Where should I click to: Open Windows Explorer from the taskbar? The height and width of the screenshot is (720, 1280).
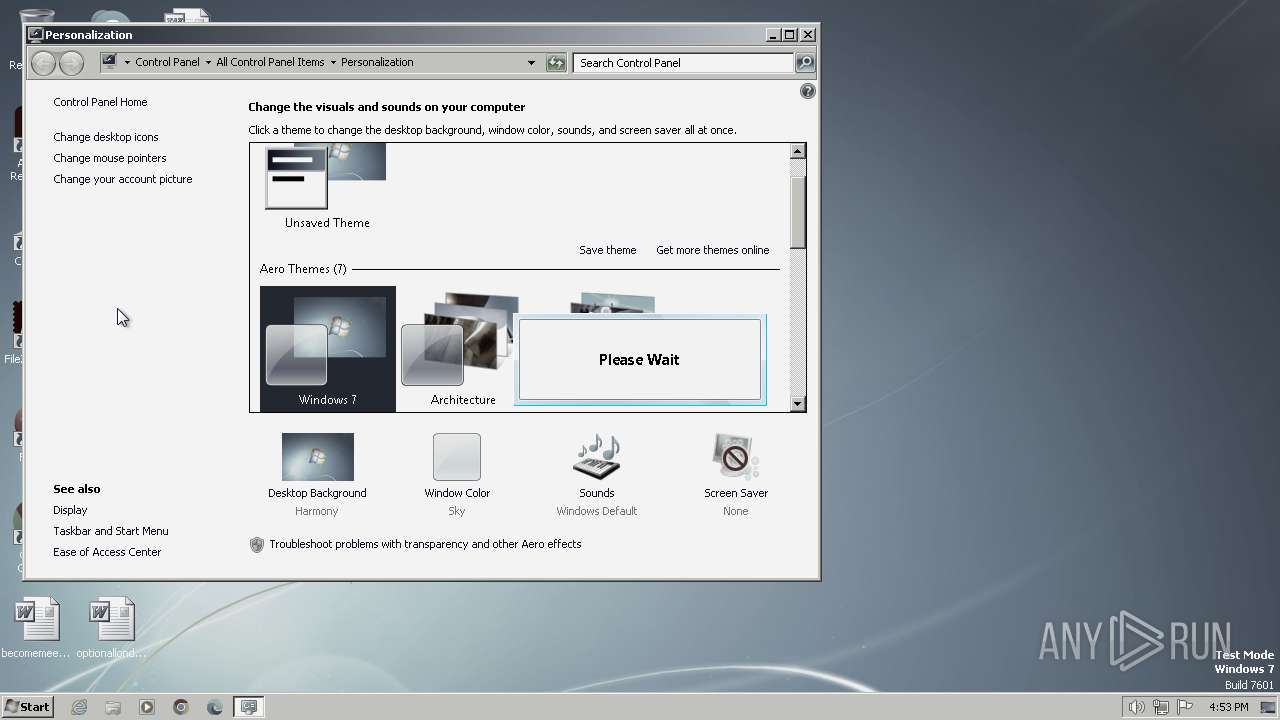coord(113,707)
